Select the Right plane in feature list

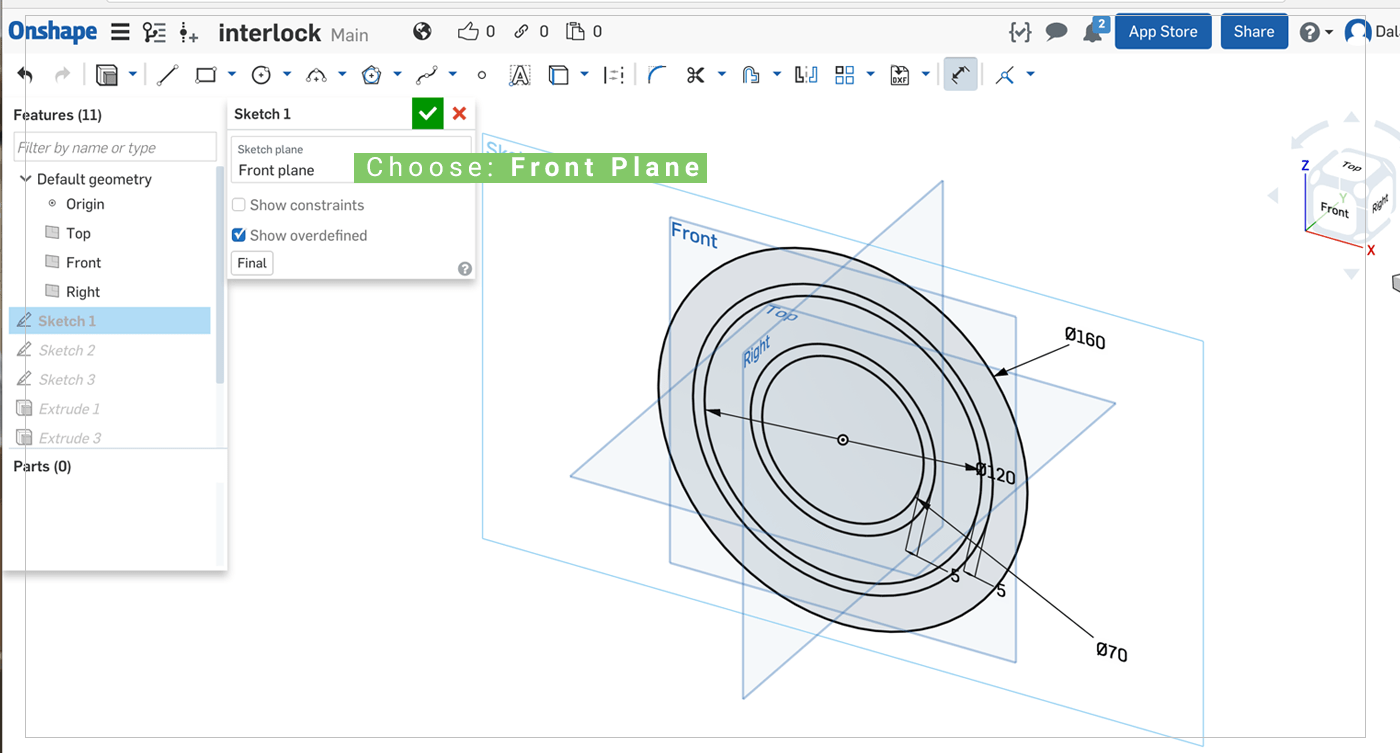pyautogui.click(x=83, y=292)
